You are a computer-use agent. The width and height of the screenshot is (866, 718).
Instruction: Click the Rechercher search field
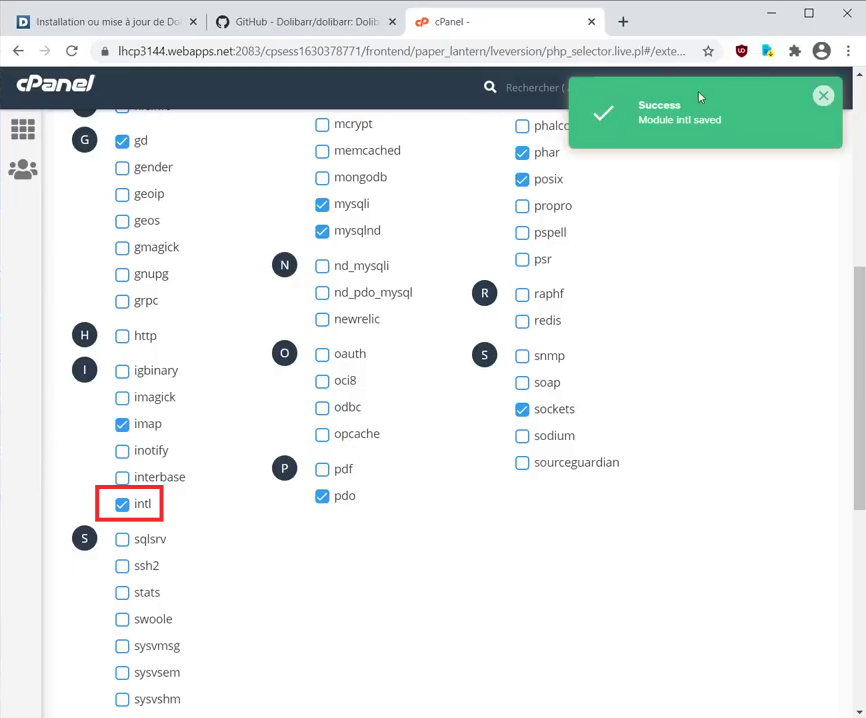(535, 88)
